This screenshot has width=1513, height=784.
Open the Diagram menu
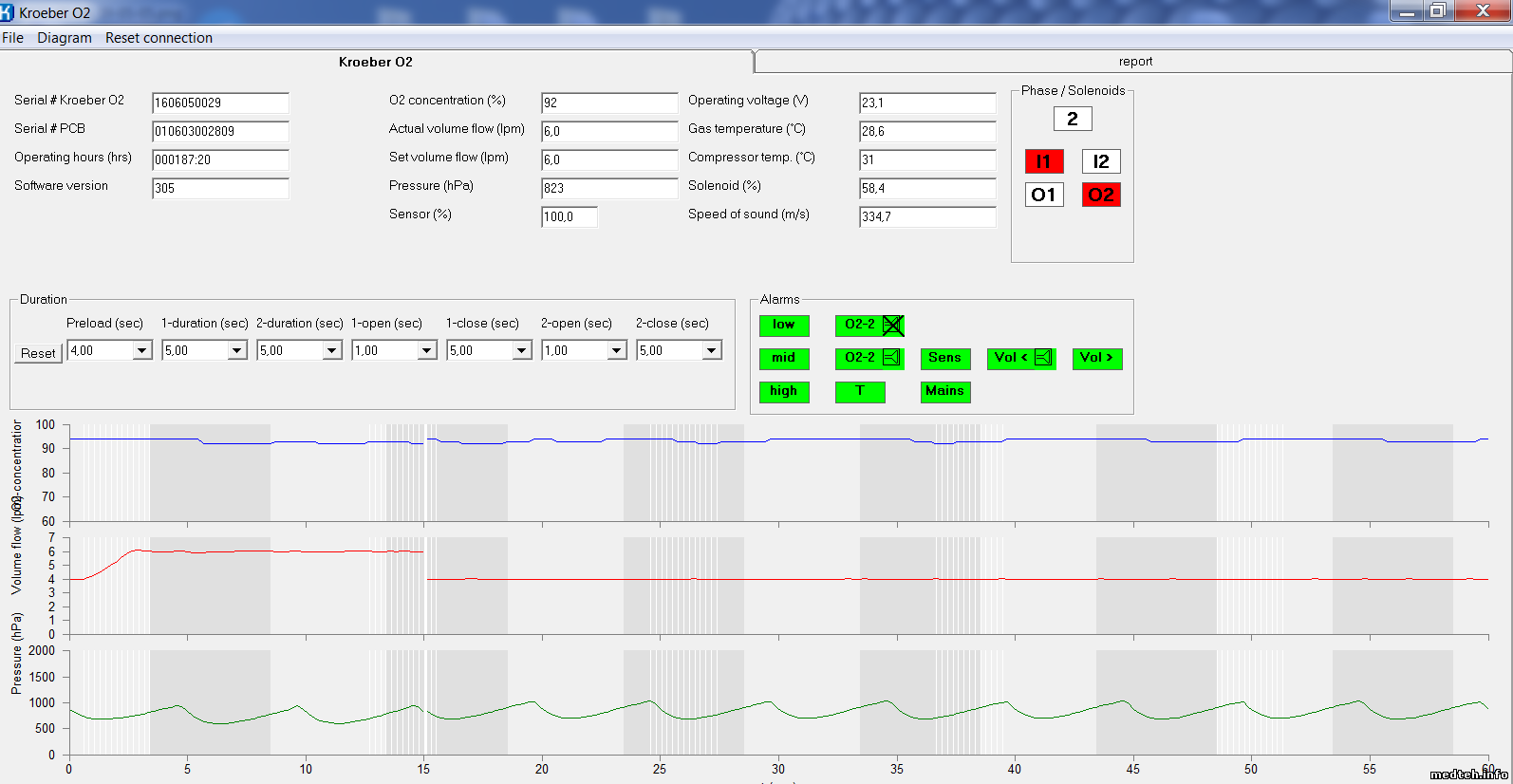click(65, 38)
